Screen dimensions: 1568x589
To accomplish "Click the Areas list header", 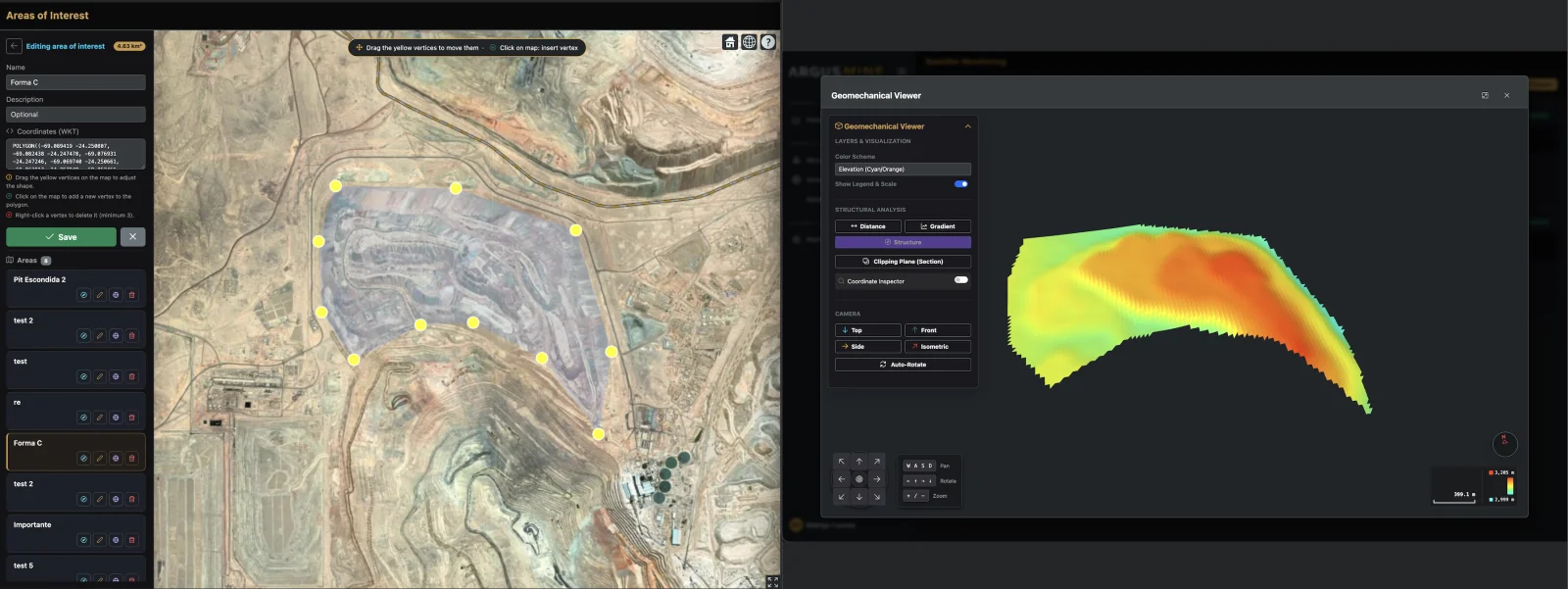I will click(28, 261).
